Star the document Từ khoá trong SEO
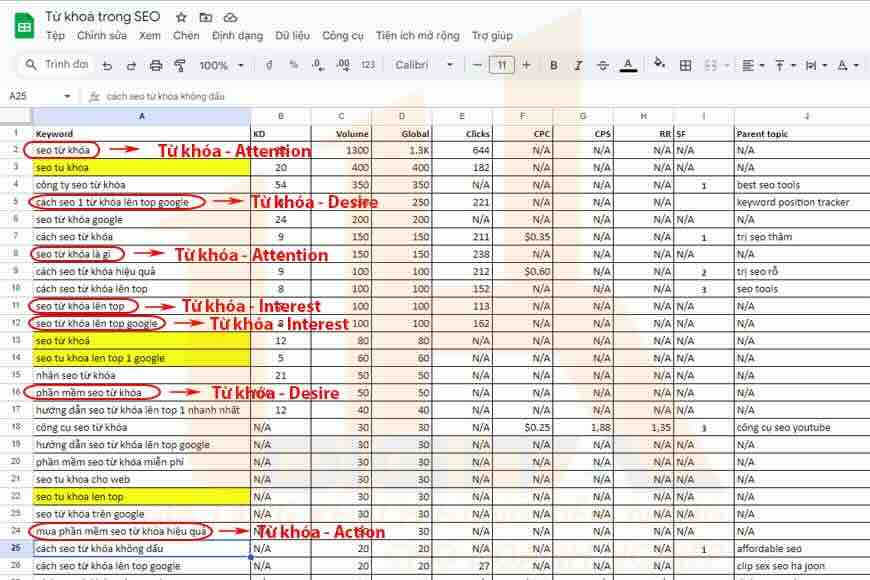 click(181, 18)
